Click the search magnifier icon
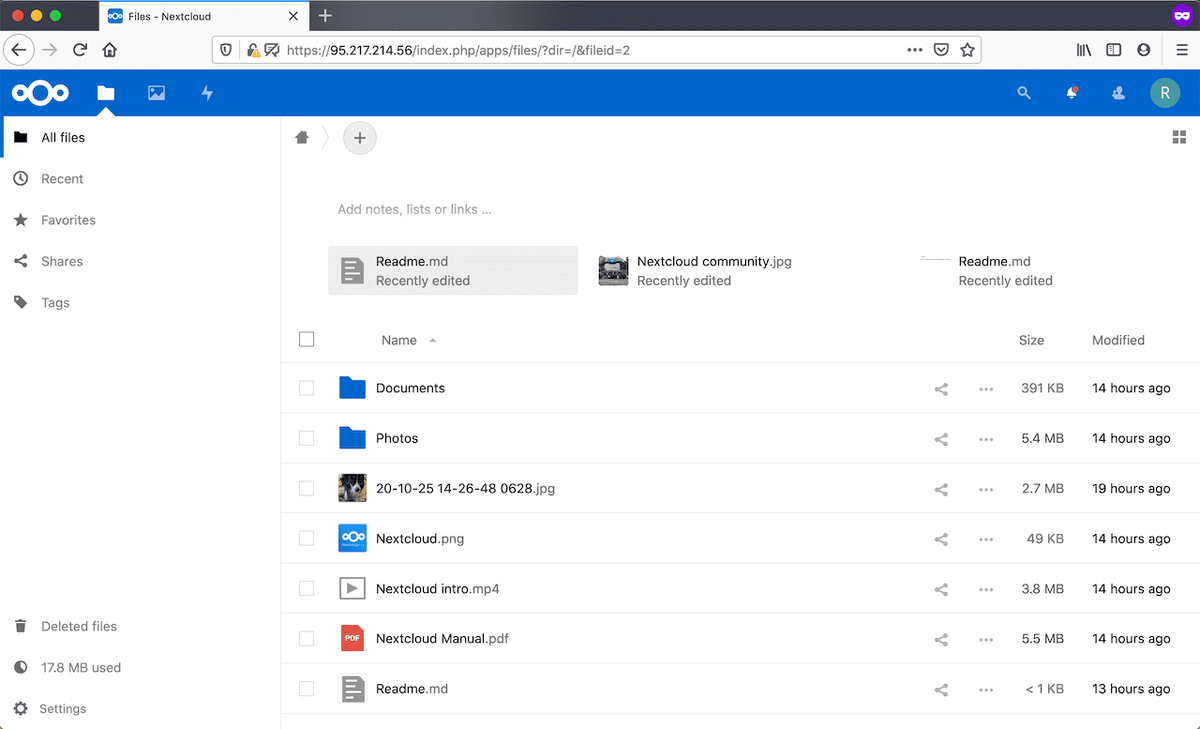The width and height of the screenshot is (1200, 729). pos(1024,93)
